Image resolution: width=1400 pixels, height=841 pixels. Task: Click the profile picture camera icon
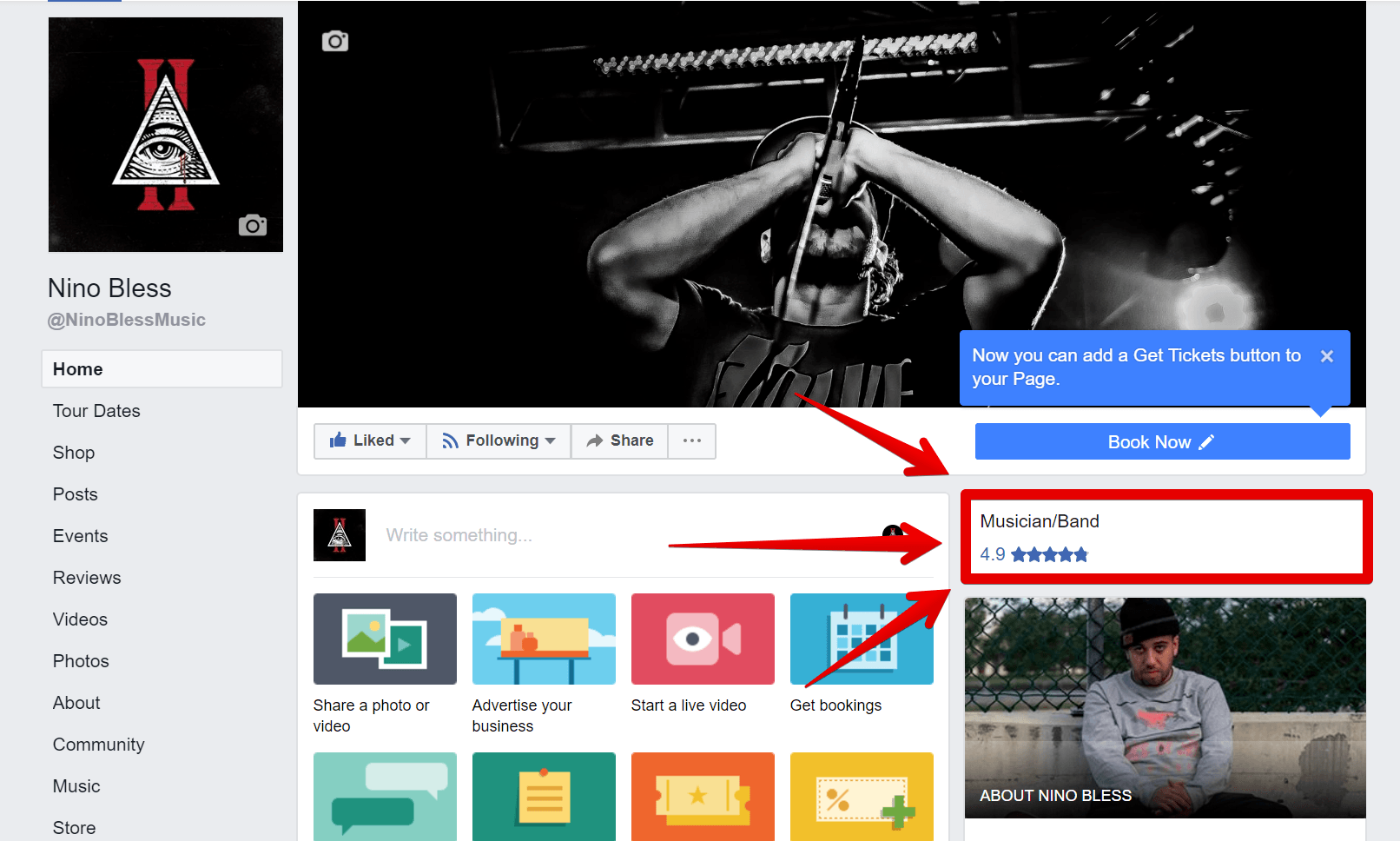pyautogui.click(x=253, y=225)
